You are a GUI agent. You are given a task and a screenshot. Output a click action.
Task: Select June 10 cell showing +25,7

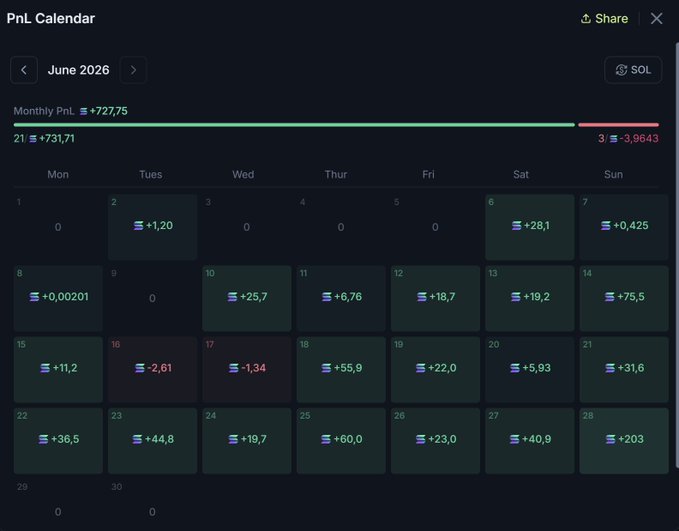coord(247,298)
